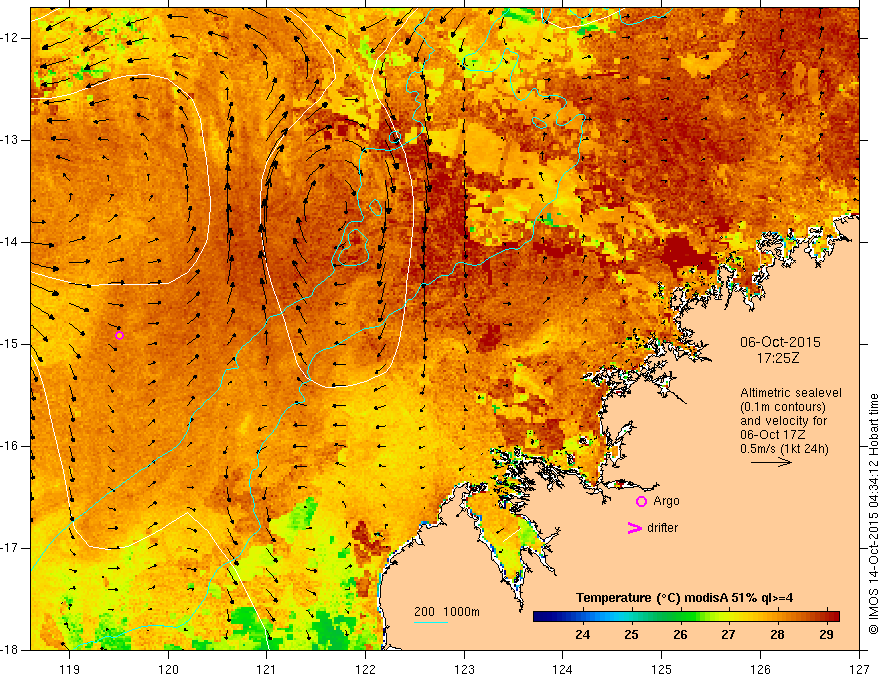Click the latitude axis label -14
880x680 pixels.
[x=10, y=242]
